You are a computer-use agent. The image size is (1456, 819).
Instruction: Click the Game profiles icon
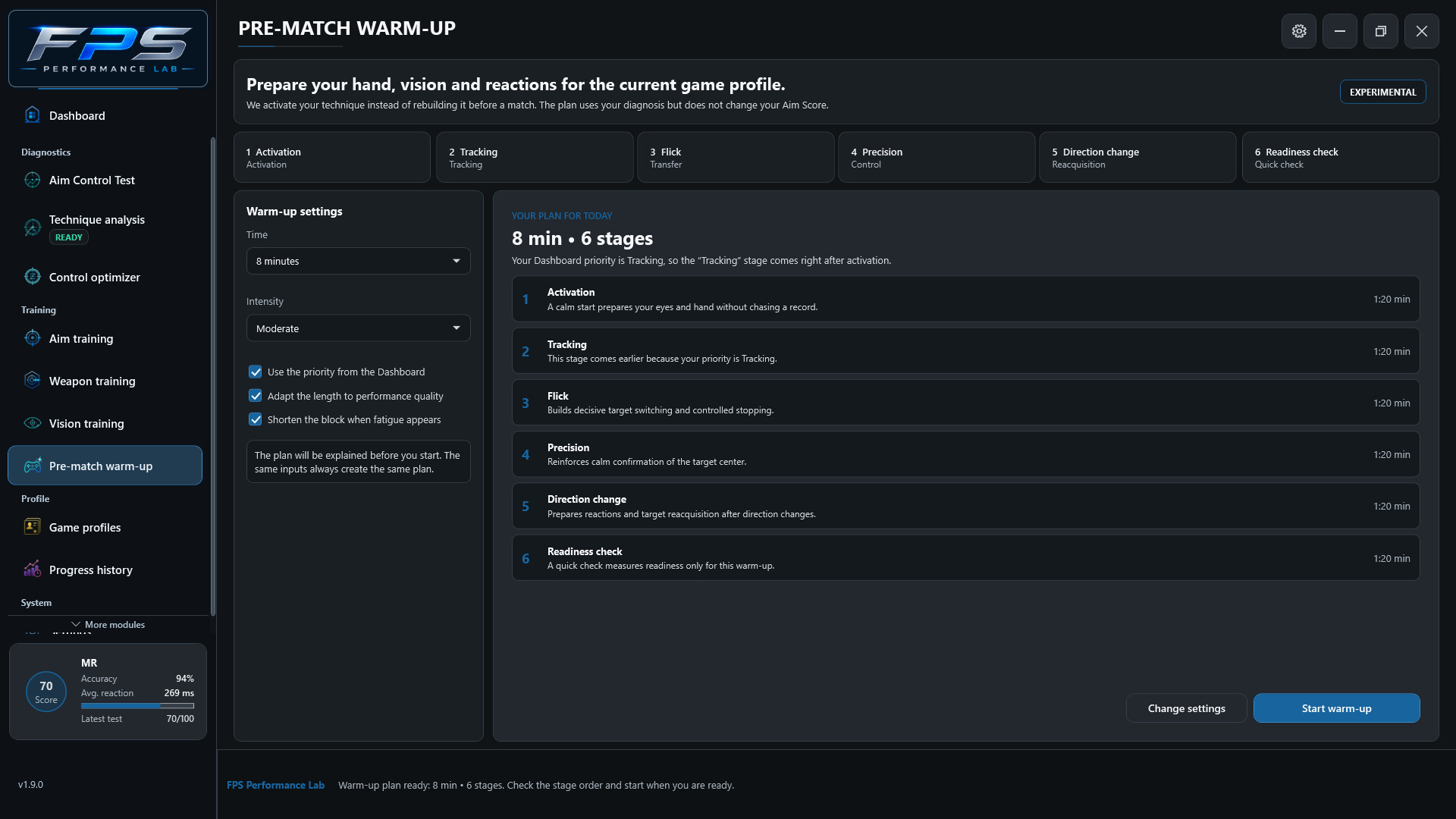tap(32, 527)
